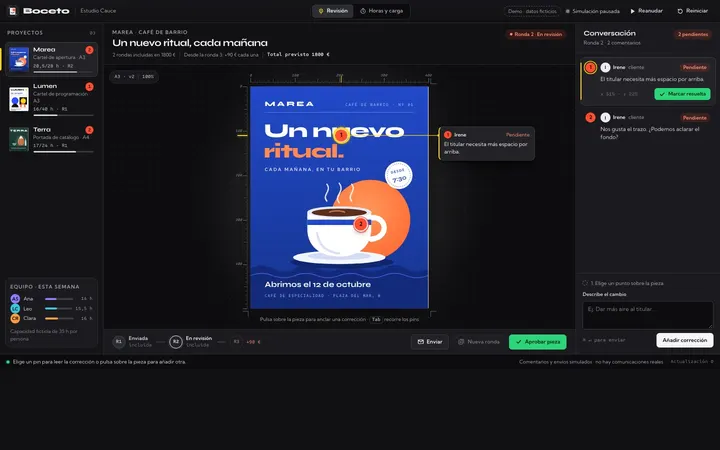Click the Aprobar pieza button
Viewport: 720px width, 450px height.
tap(538, 342)
